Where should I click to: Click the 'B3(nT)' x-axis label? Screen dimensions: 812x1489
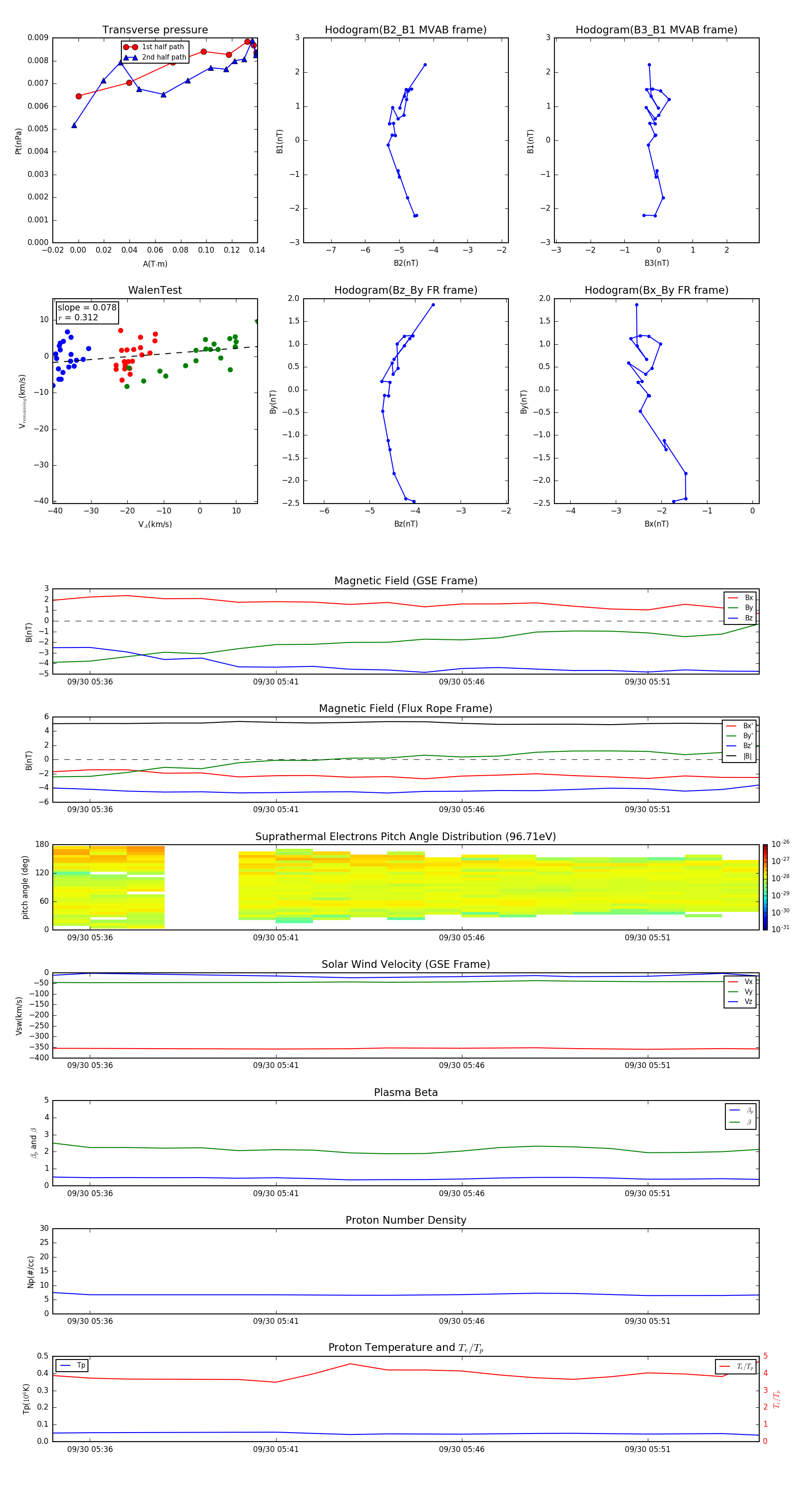click(656, 263)
